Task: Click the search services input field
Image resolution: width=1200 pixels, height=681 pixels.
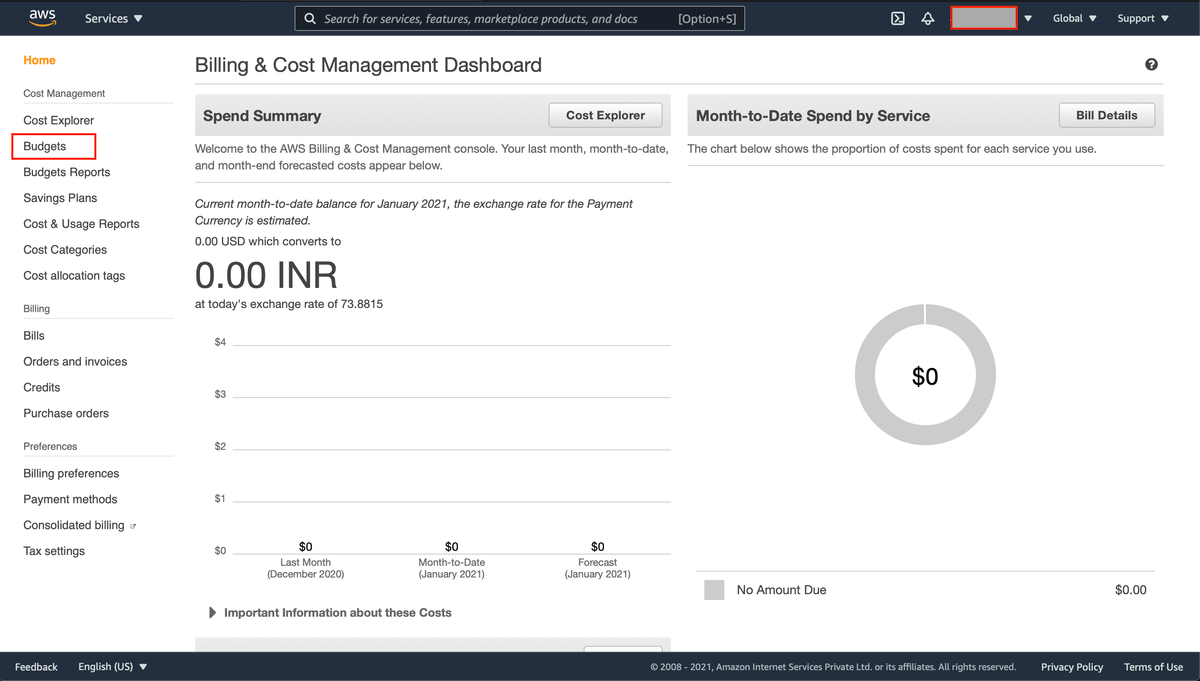Action: [520, 19]
